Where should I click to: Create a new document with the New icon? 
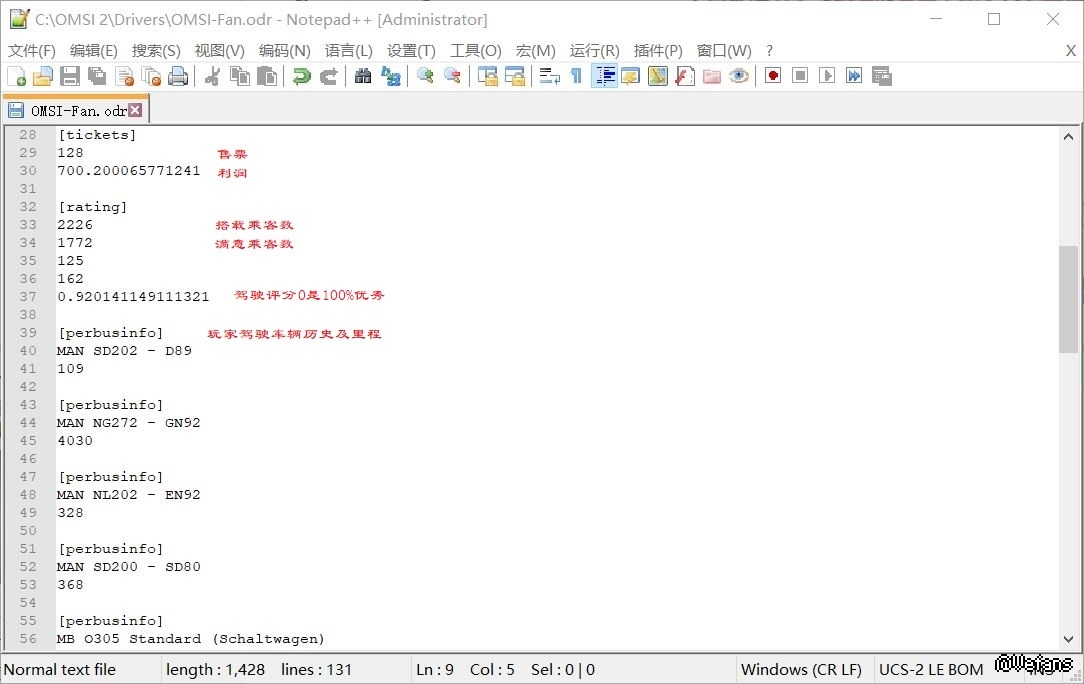[16, 76]
